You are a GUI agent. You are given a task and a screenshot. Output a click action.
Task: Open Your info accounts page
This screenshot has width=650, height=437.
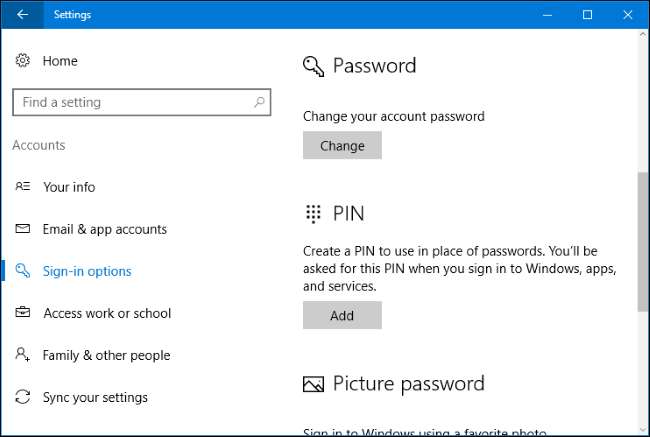69,187
